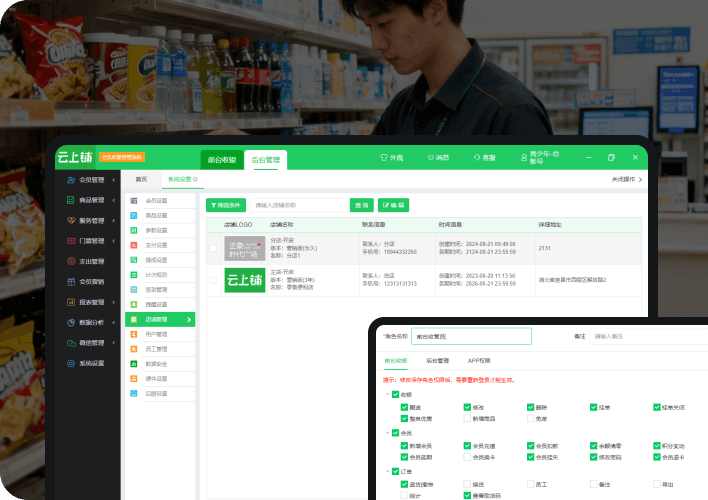Image resolution: width=708 pixels, height=500 pixels.
Task: Select the 商品管理 sidebar icon
Action: (x=71, y=200)
